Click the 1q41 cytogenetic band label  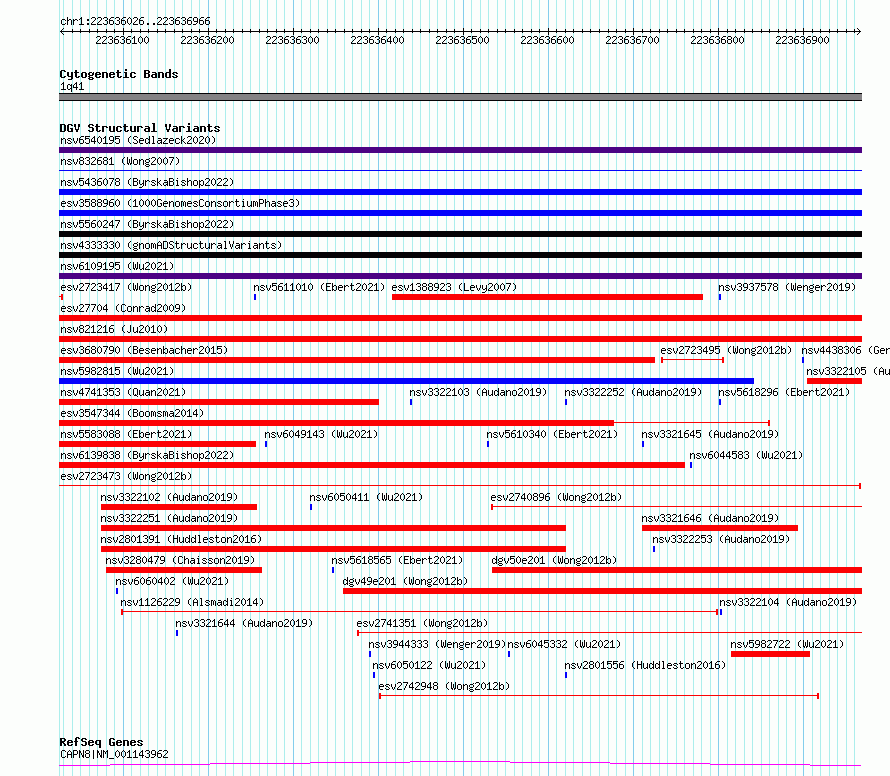[72, 86]
